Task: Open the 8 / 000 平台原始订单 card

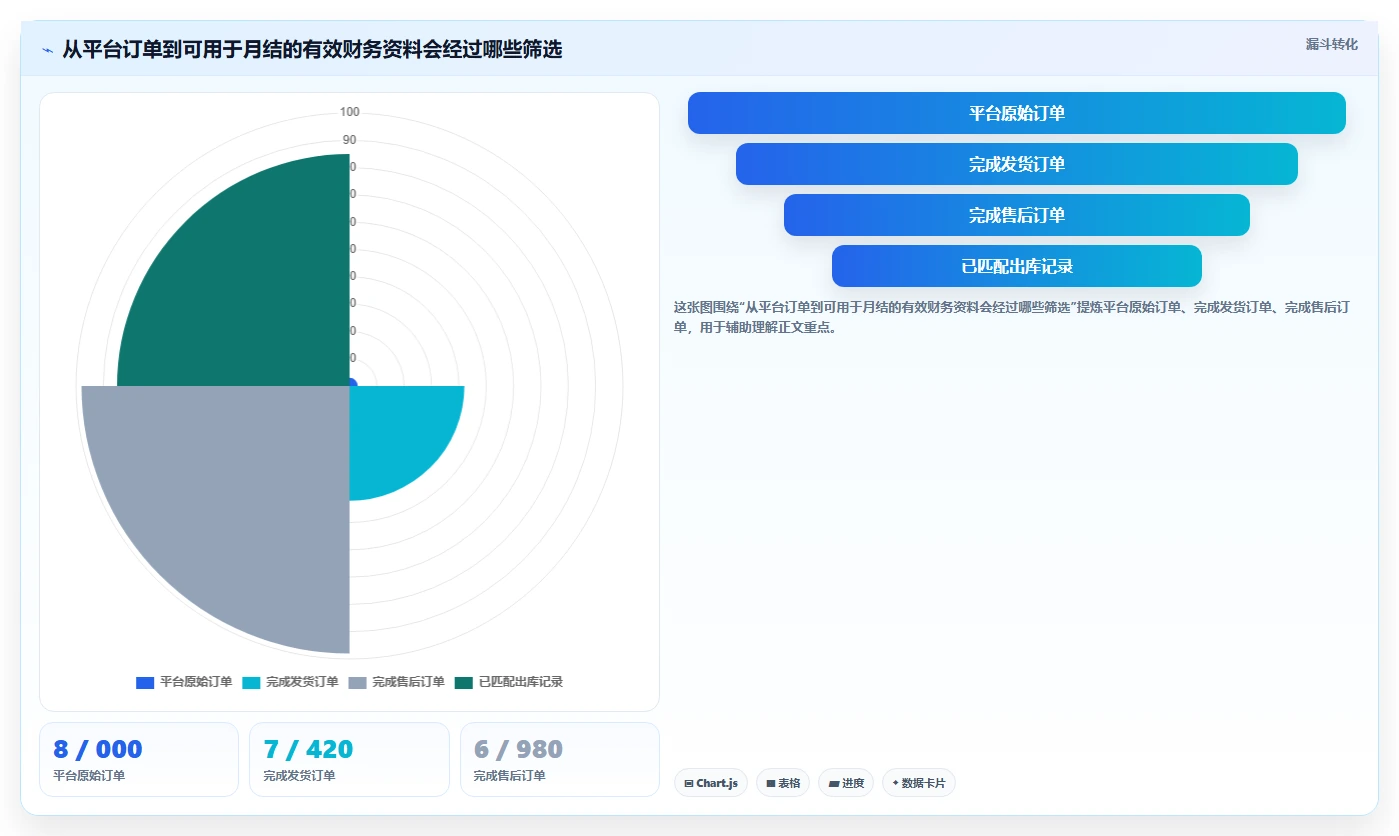Action: point(139,759)
